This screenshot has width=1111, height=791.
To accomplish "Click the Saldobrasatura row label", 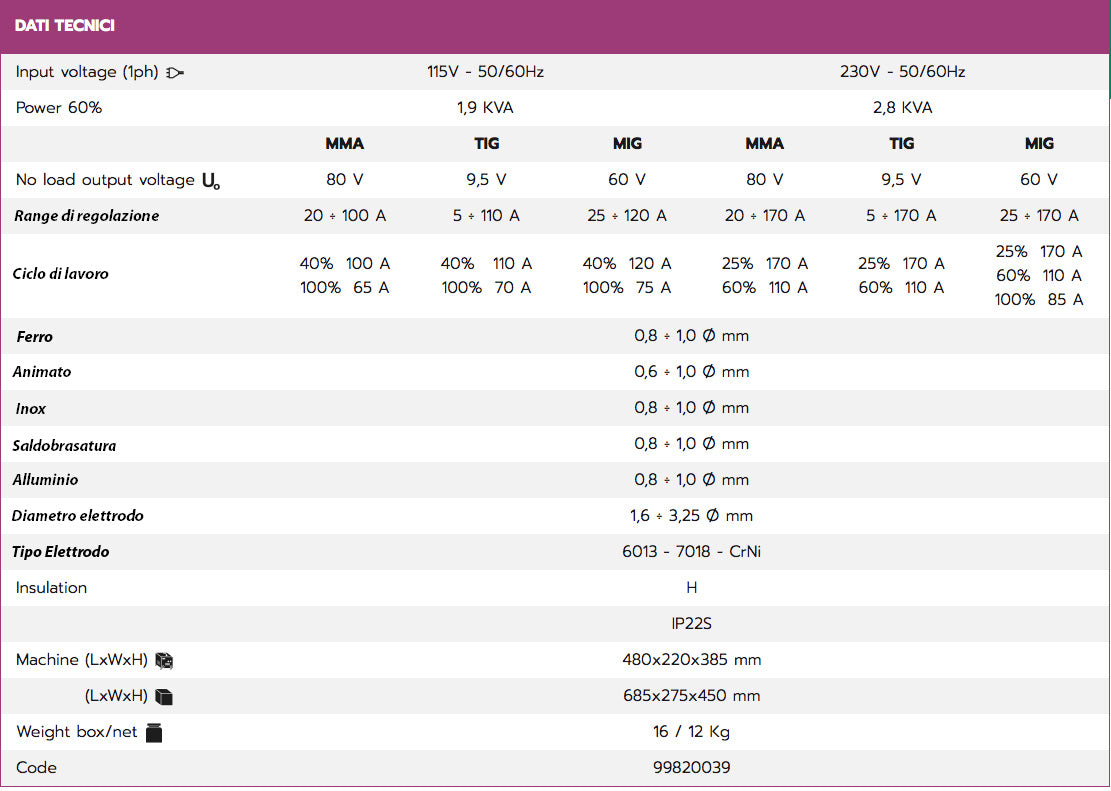I will tap(64, 445).
